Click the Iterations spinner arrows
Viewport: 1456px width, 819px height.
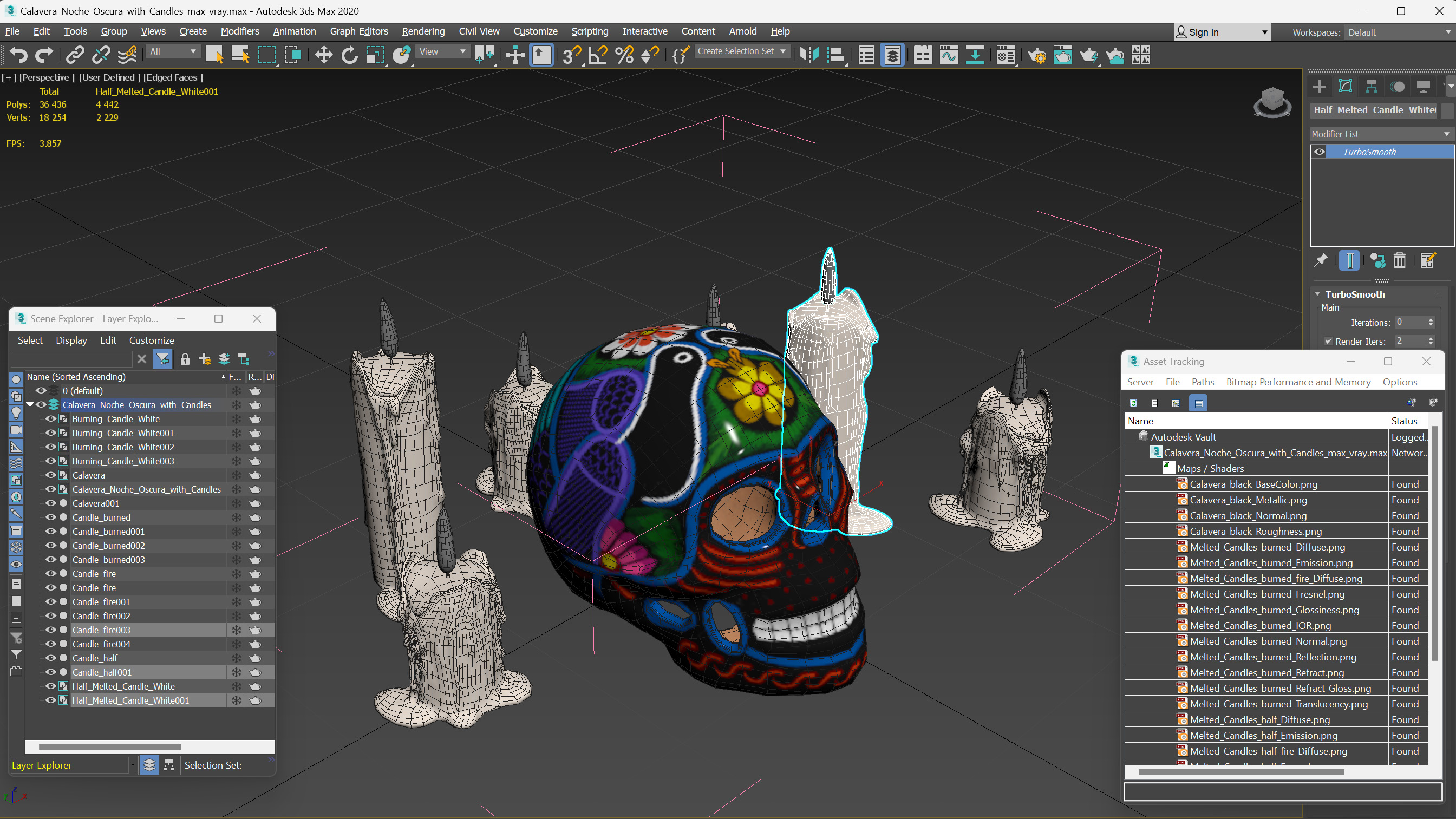pos(1431,322)
